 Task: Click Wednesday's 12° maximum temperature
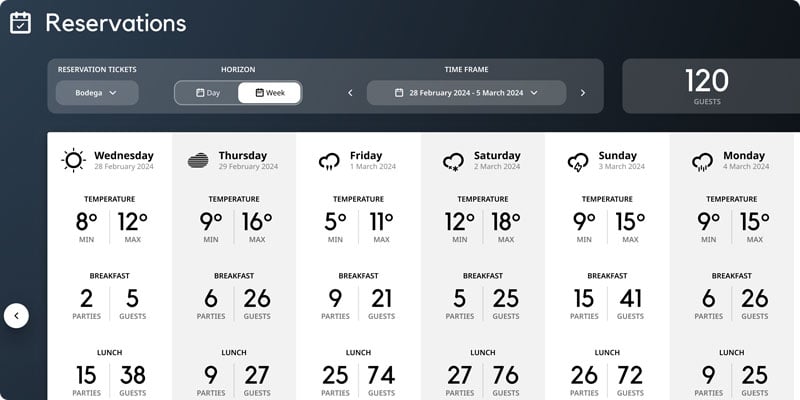tap(133, 221)
